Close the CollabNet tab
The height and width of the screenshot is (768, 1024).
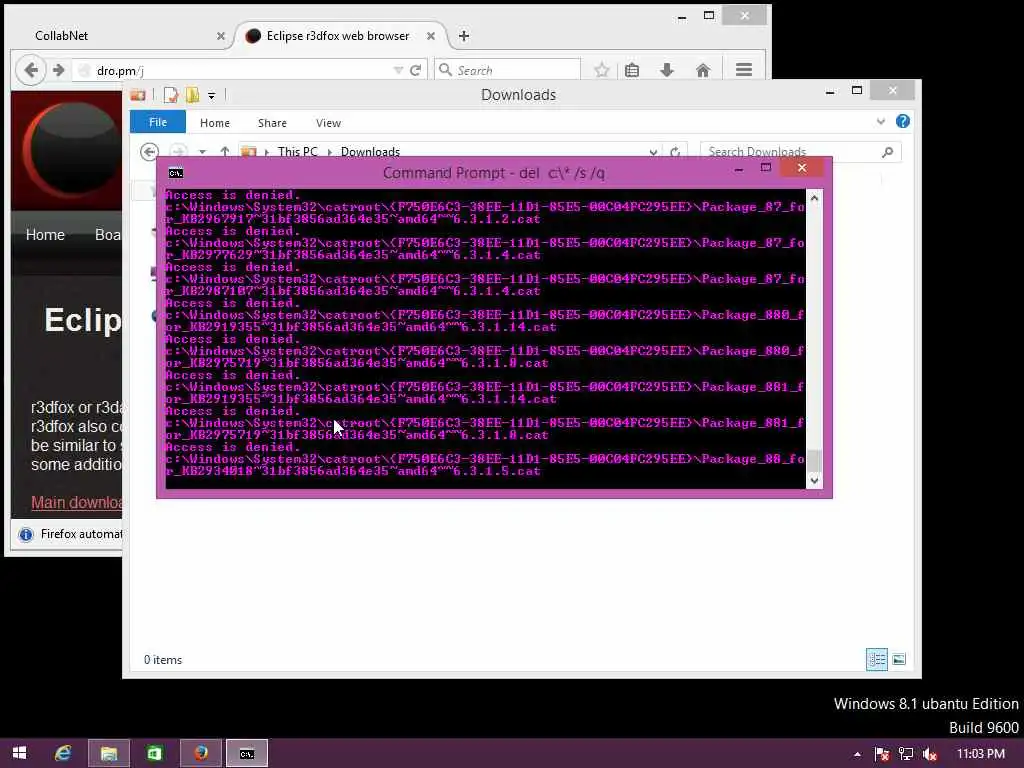[221, 36]
